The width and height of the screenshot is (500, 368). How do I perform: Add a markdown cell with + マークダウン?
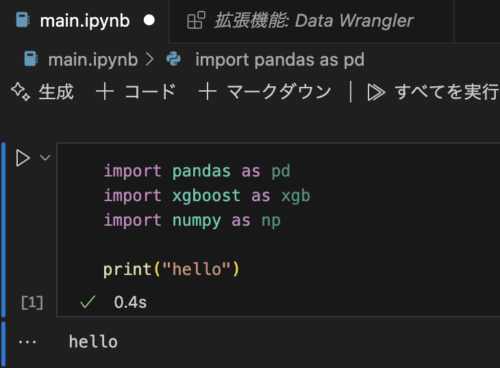click(x=265, y=92)
